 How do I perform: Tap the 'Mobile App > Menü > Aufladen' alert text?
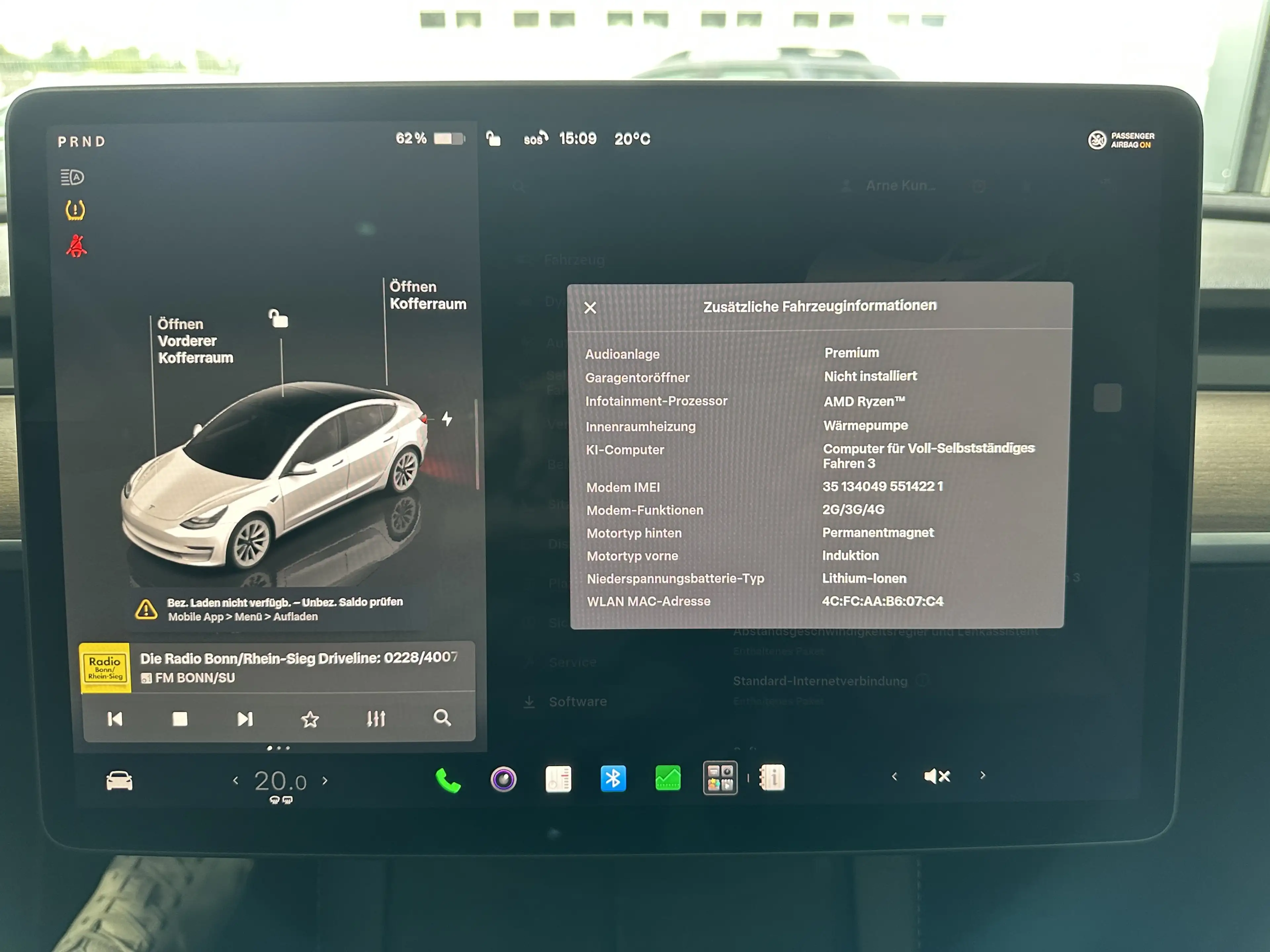tap(243, 617)
